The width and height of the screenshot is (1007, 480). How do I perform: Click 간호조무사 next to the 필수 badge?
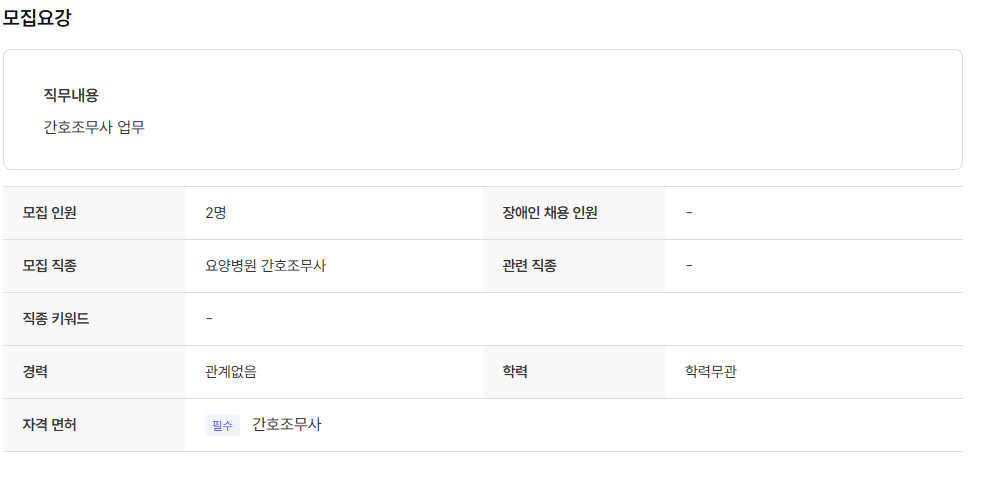coord(287,424)
